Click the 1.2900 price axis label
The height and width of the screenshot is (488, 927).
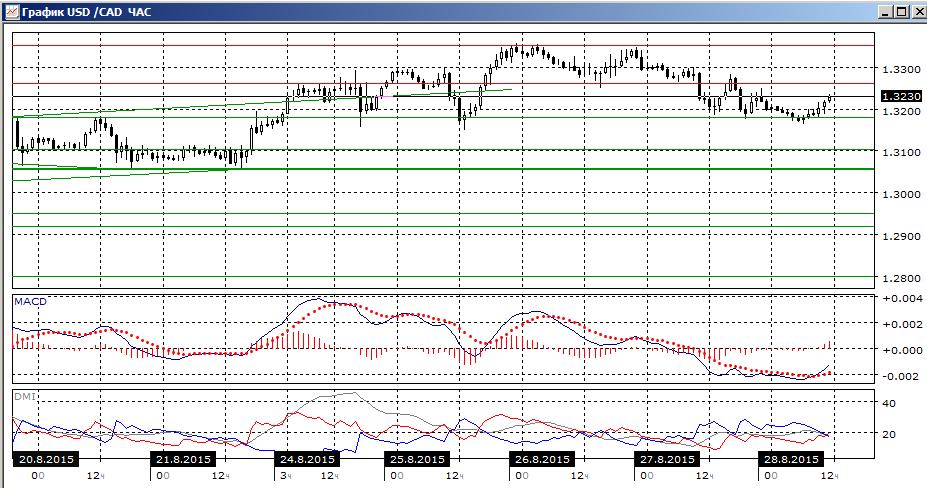(x=901, y=237)
